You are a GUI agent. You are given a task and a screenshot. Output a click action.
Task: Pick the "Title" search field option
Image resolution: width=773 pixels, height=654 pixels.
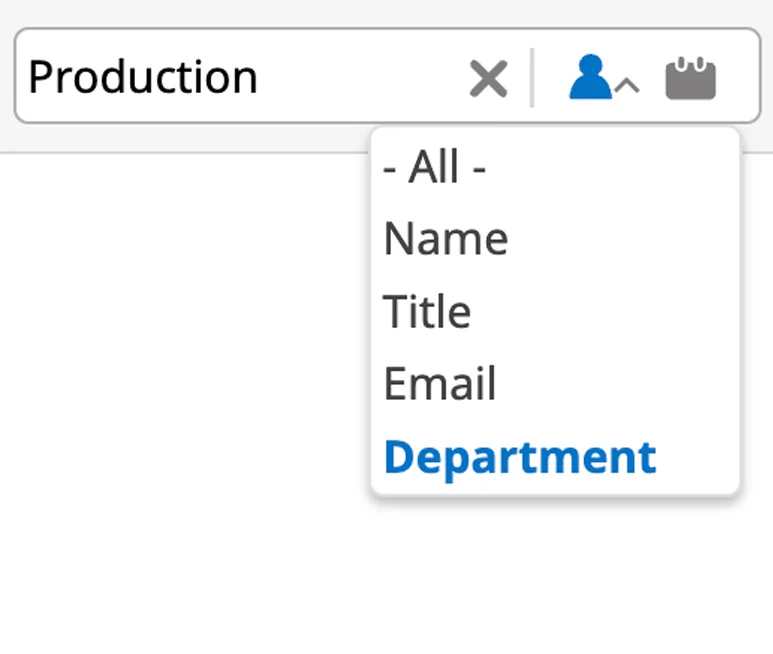[427, 311]
